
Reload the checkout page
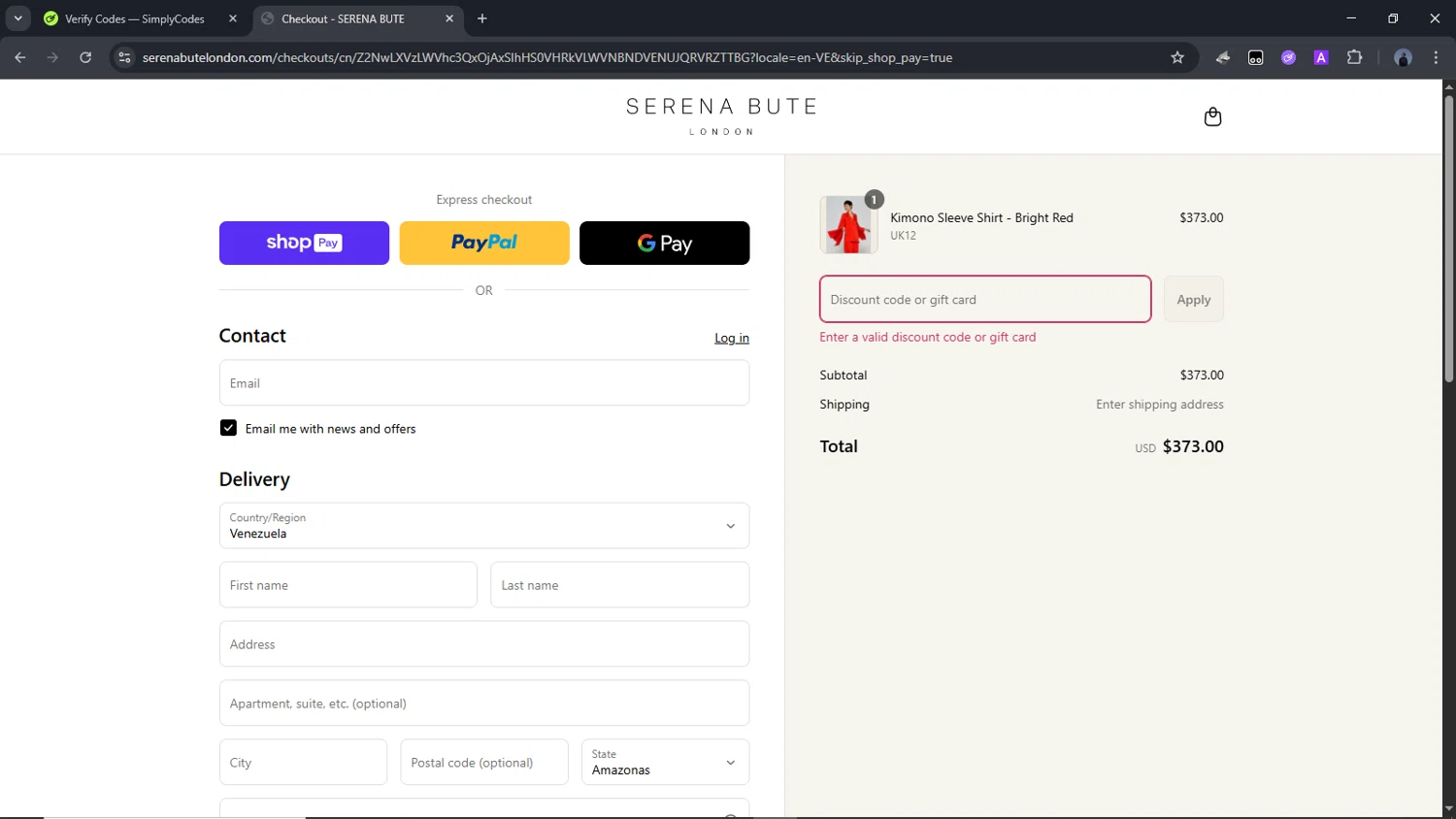pos(85,57)
